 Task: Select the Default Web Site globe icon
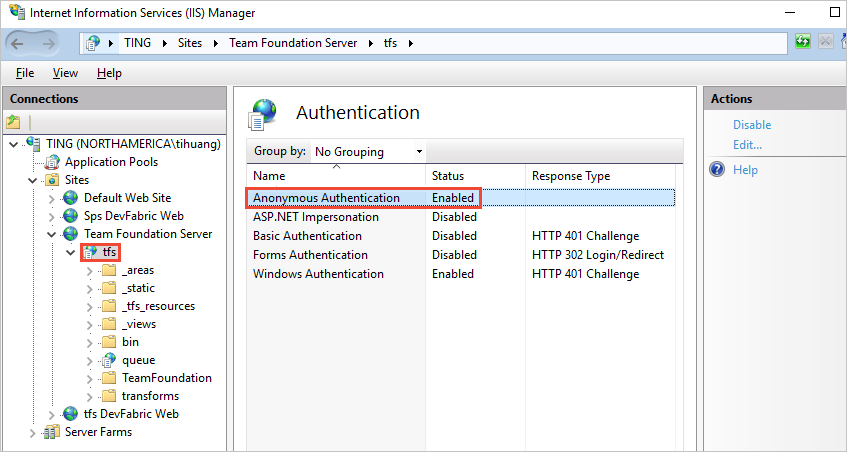(x=71, y=198)
